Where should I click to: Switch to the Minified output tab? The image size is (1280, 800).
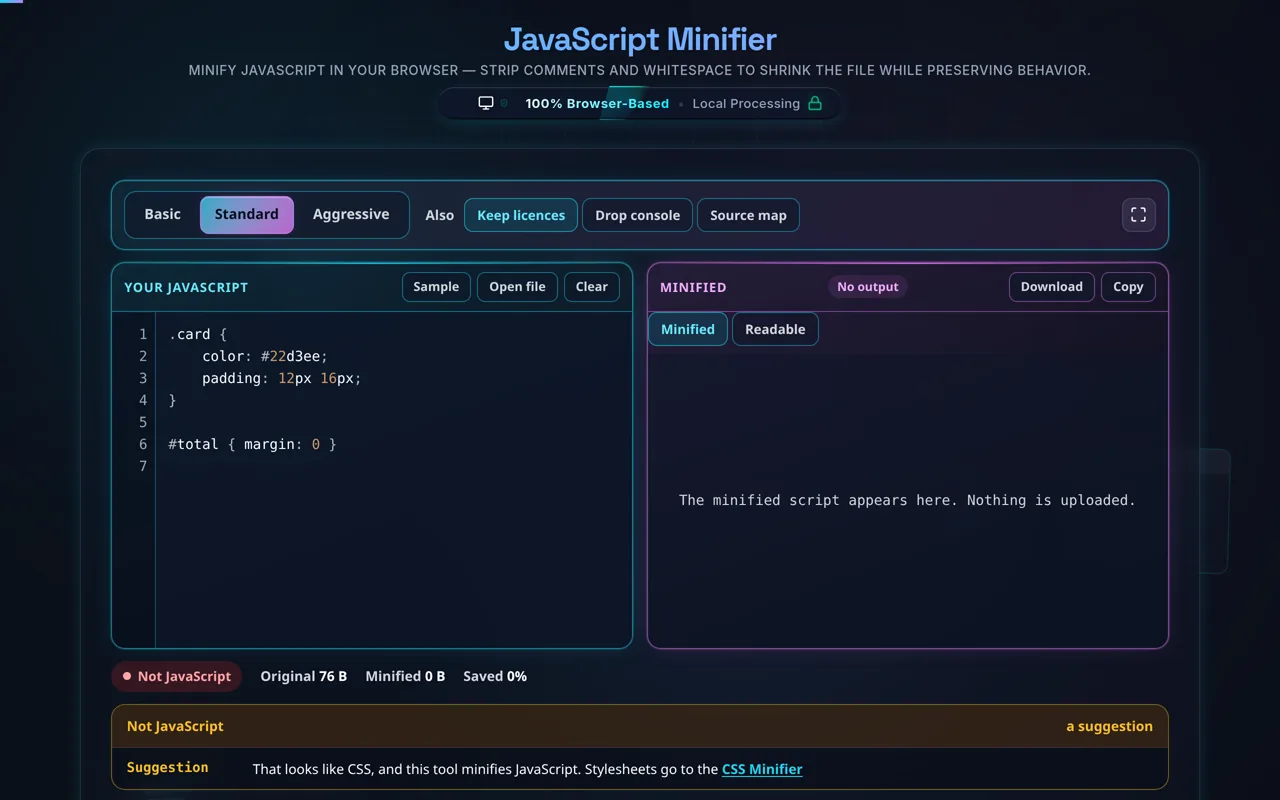(688, 329)
